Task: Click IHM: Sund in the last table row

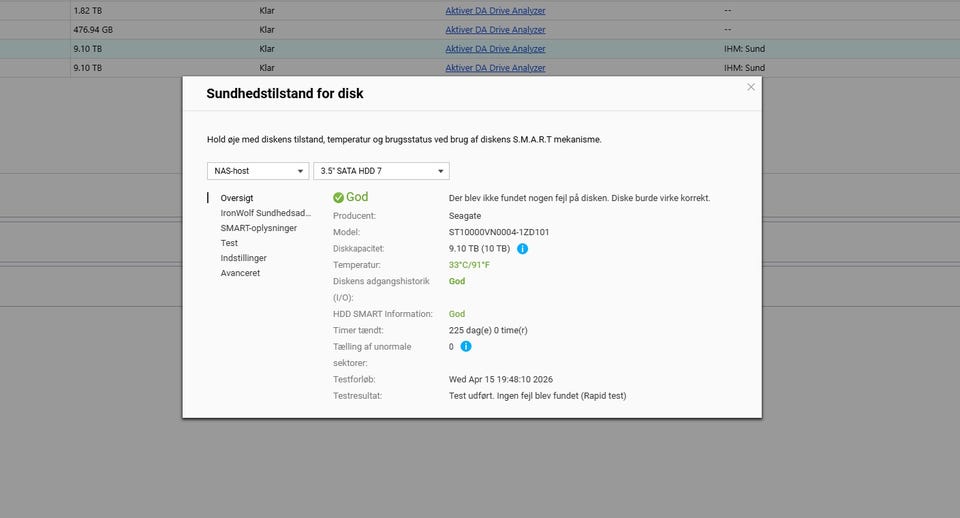Action: click(744, 67)
